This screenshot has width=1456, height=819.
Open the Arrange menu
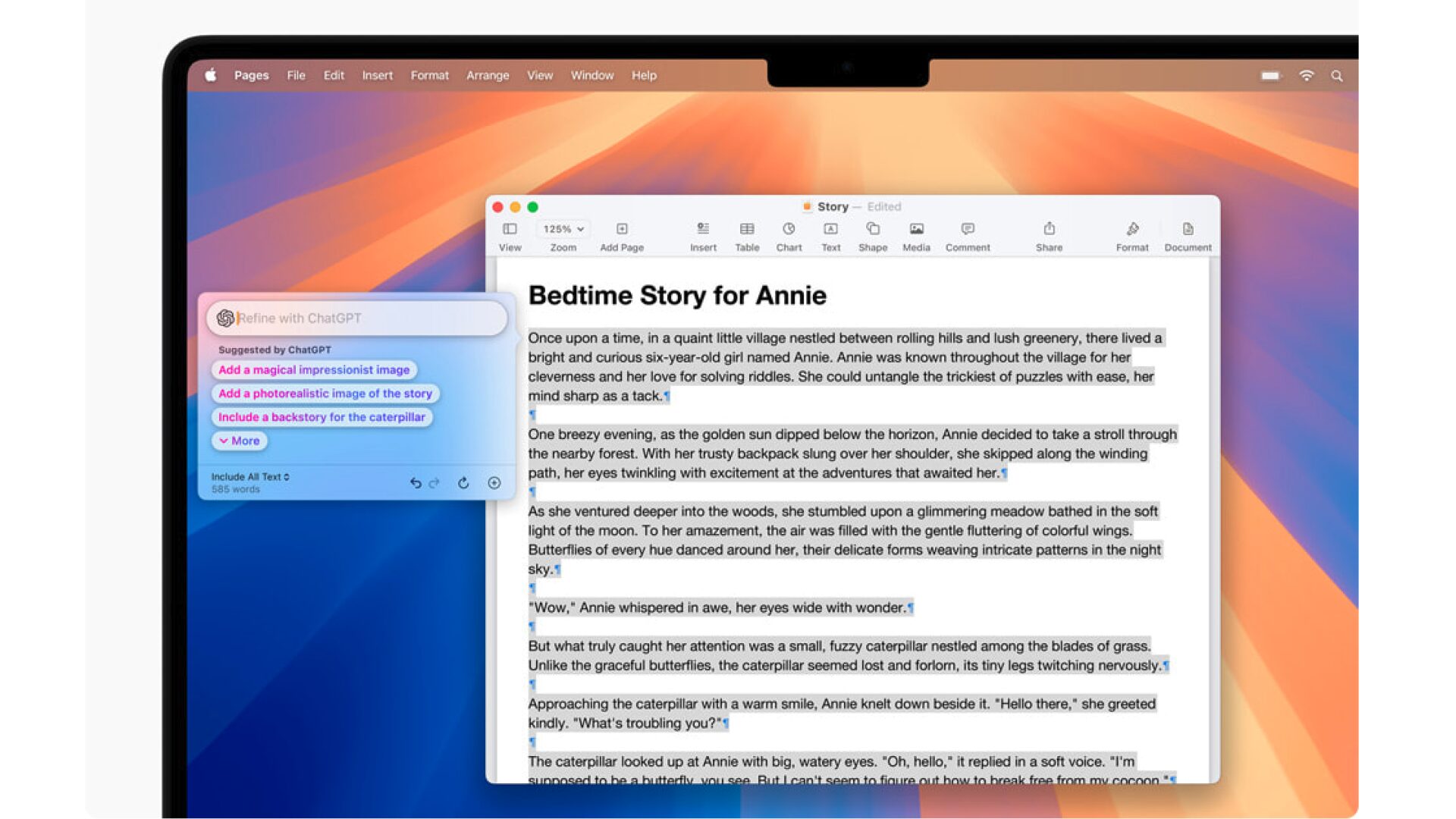(x=488, y=76)
